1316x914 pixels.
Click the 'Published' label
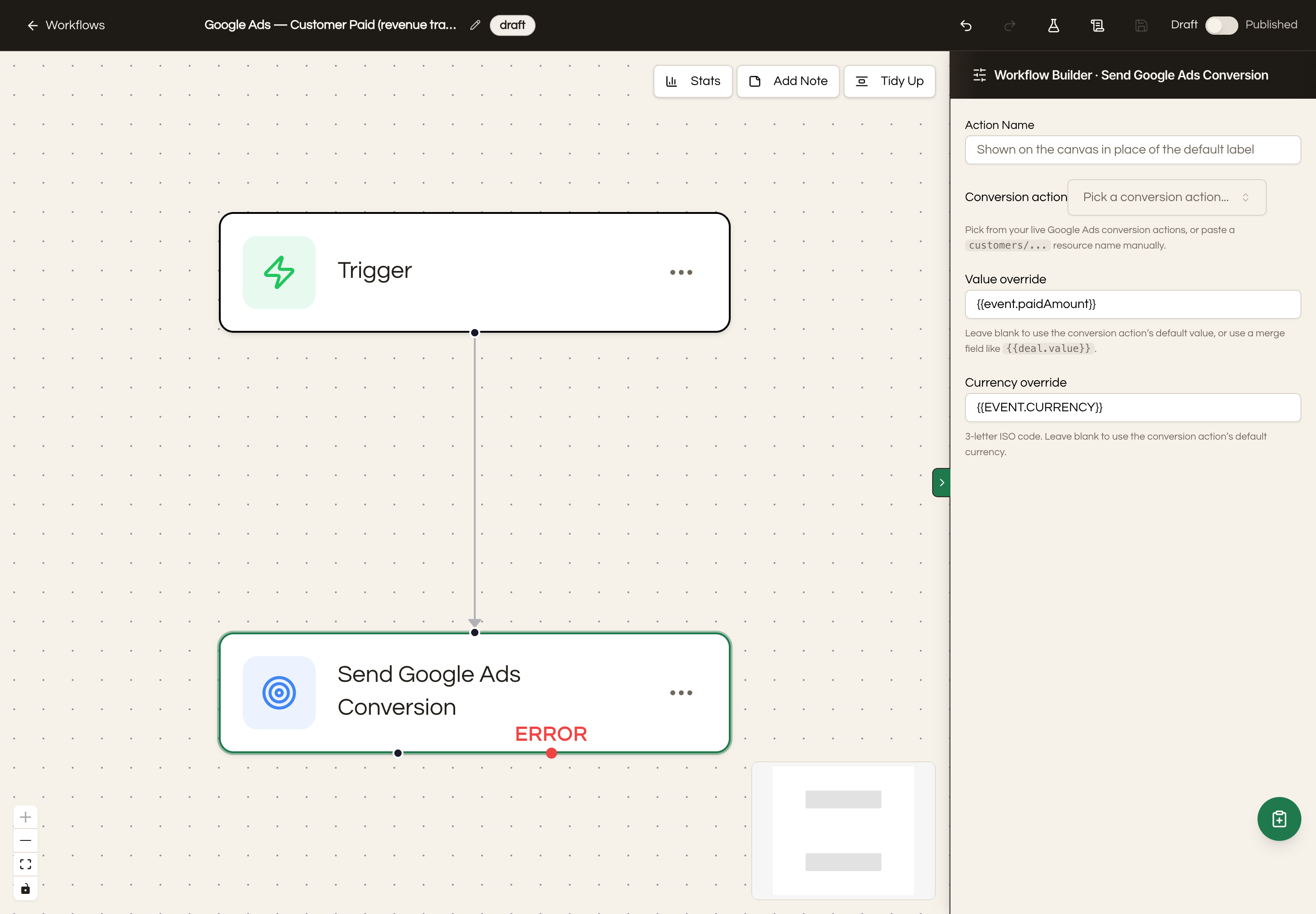click(1271, 25)
